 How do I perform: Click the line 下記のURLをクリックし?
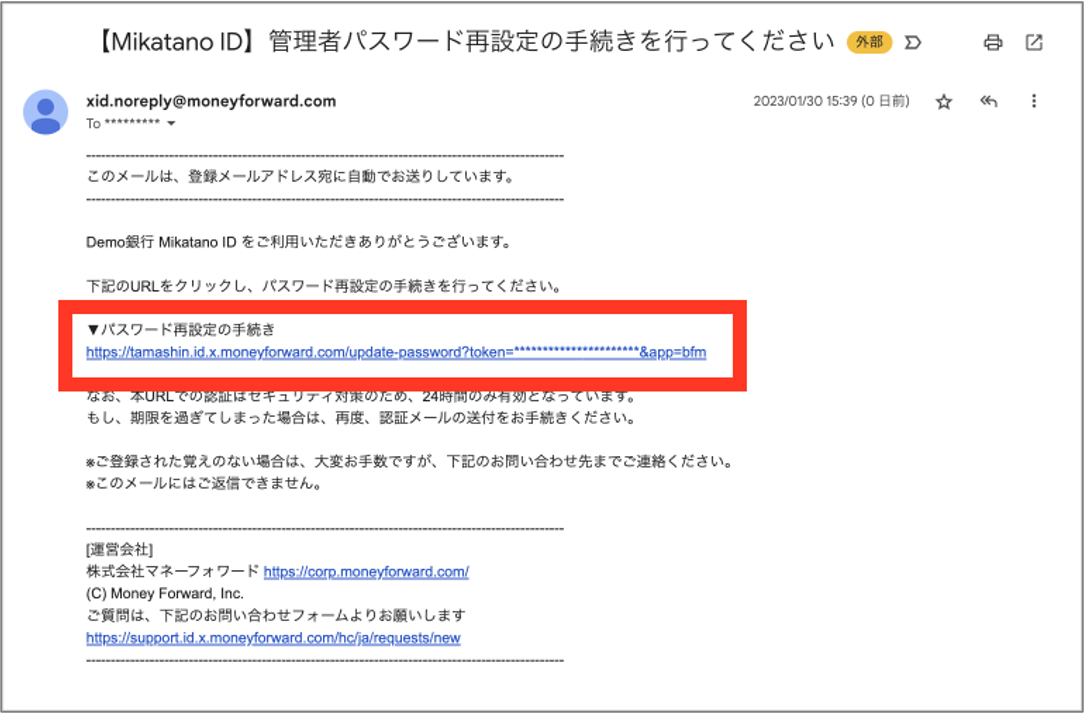coord(324,286)
